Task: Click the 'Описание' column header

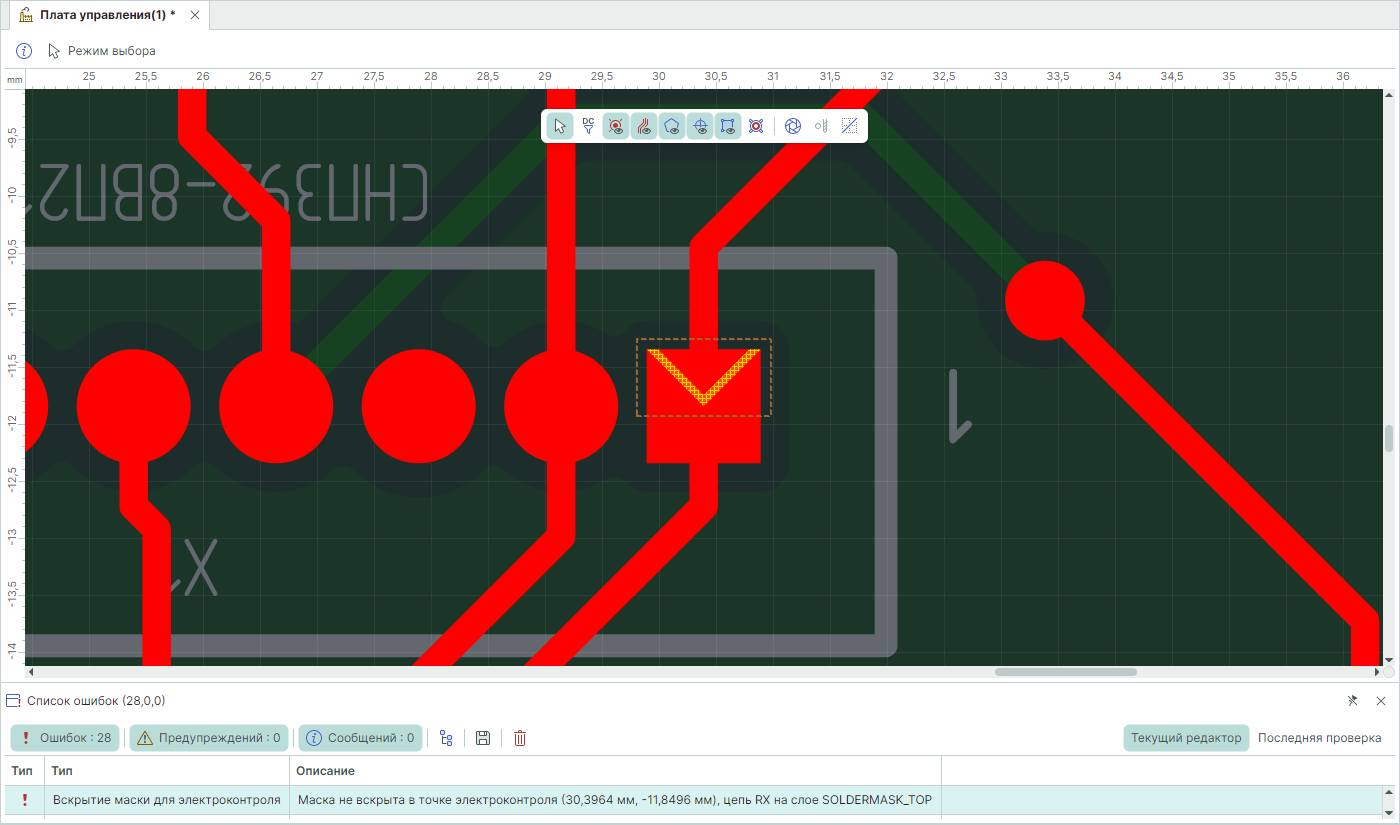Action: (x=615, y=771)
